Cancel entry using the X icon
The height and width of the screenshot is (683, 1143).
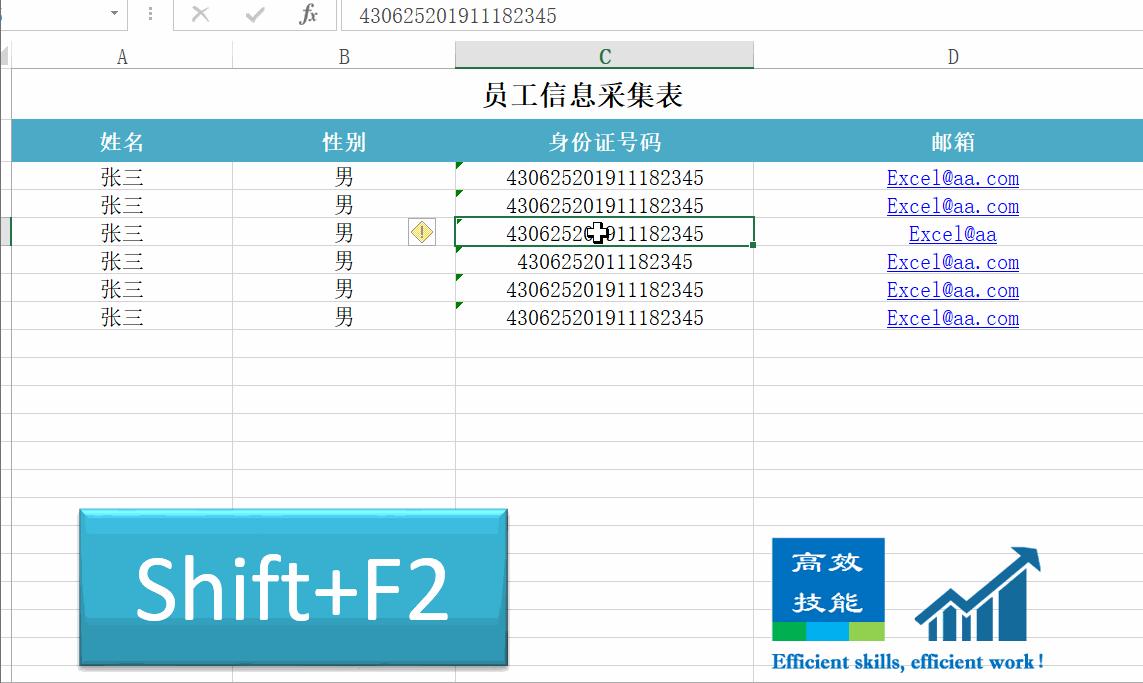[198, 16]
